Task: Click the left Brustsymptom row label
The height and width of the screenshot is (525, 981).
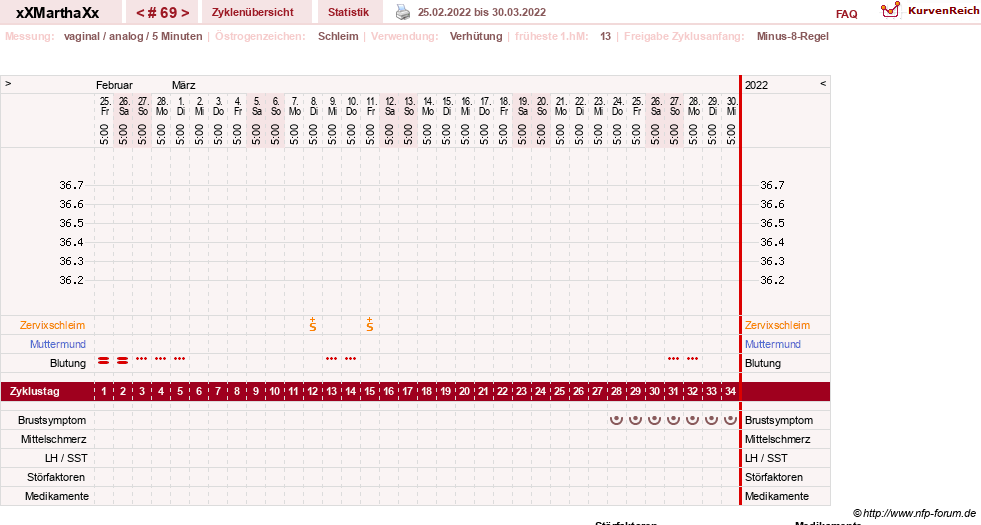Action: pyautogui.click(x=52, y=420)
